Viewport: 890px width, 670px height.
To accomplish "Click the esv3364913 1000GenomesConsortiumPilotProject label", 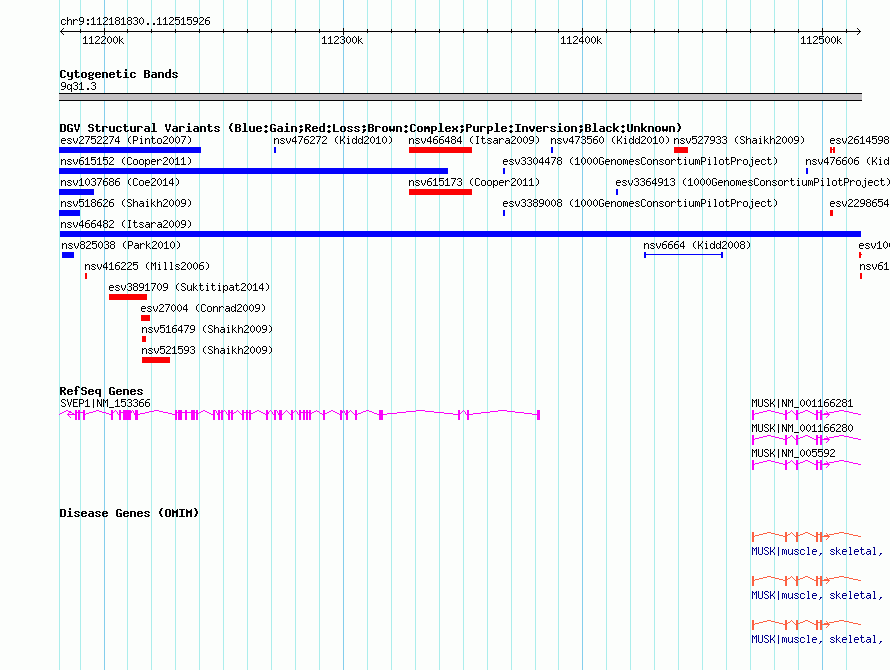I will 753,182.
